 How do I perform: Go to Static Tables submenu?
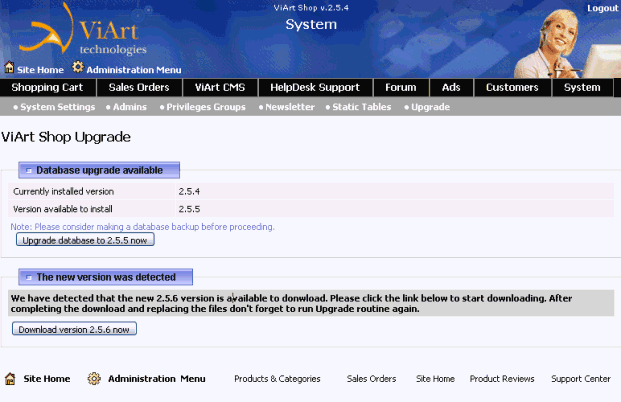click(x=362, y=107)
